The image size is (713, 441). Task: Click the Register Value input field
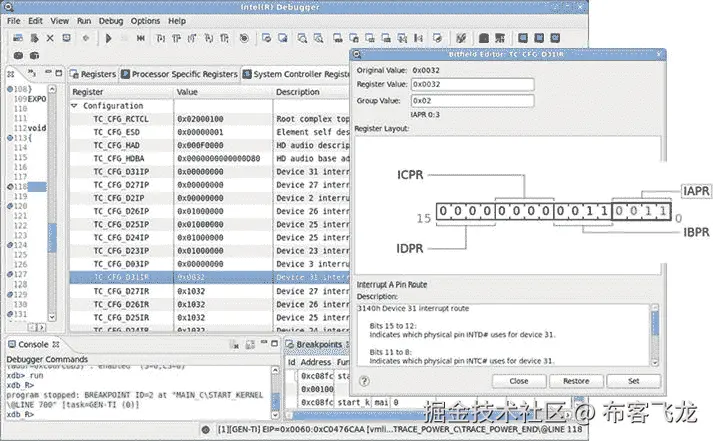click(472, 84)
